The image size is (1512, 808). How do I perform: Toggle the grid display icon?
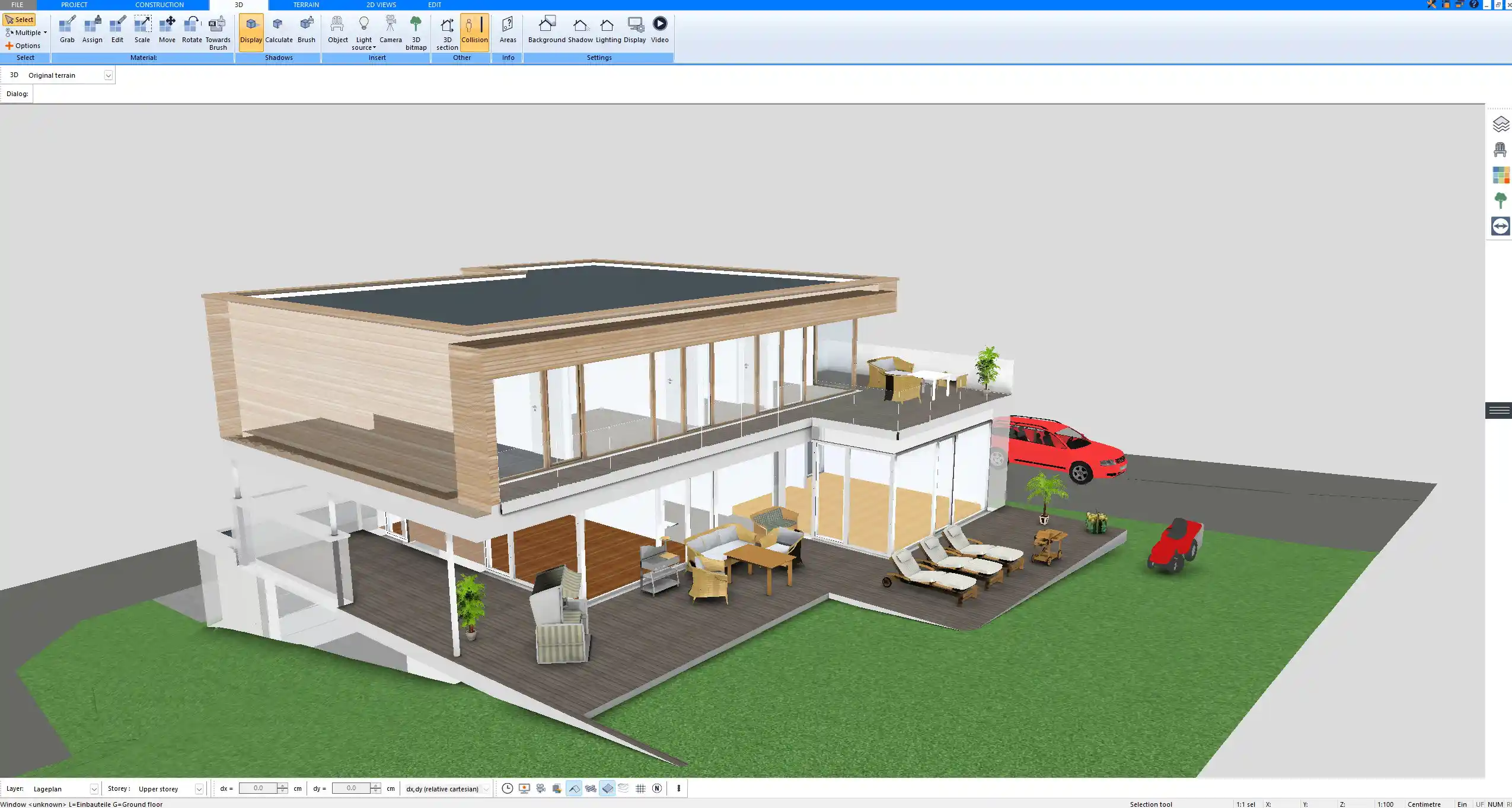tap(640, 788)
